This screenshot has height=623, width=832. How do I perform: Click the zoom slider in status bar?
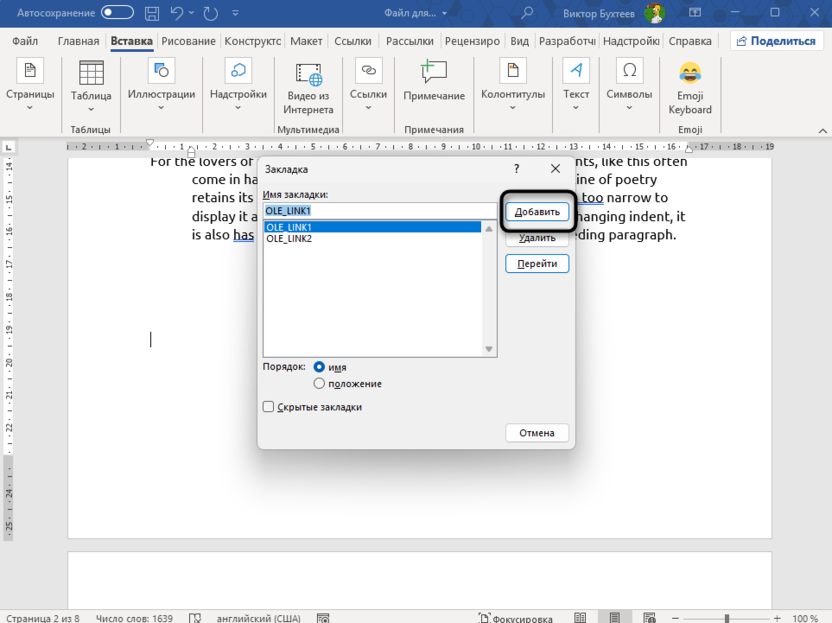pyautogui.click(x=726, y=619)
